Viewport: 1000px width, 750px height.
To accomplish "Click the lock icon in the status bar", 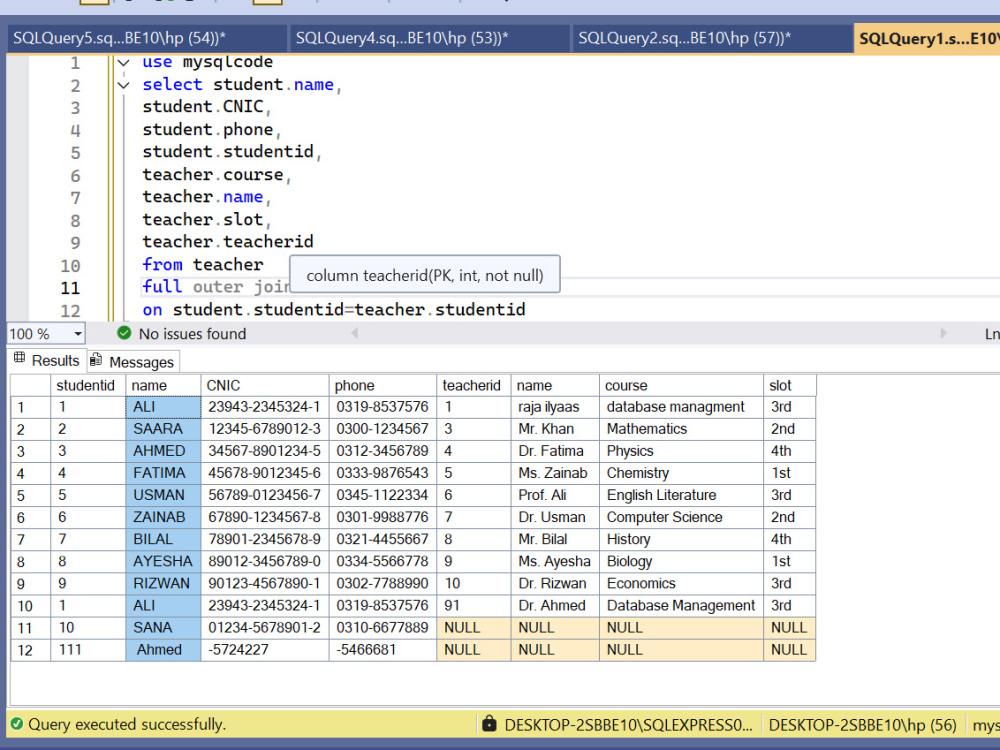I will tap(489, 724).
